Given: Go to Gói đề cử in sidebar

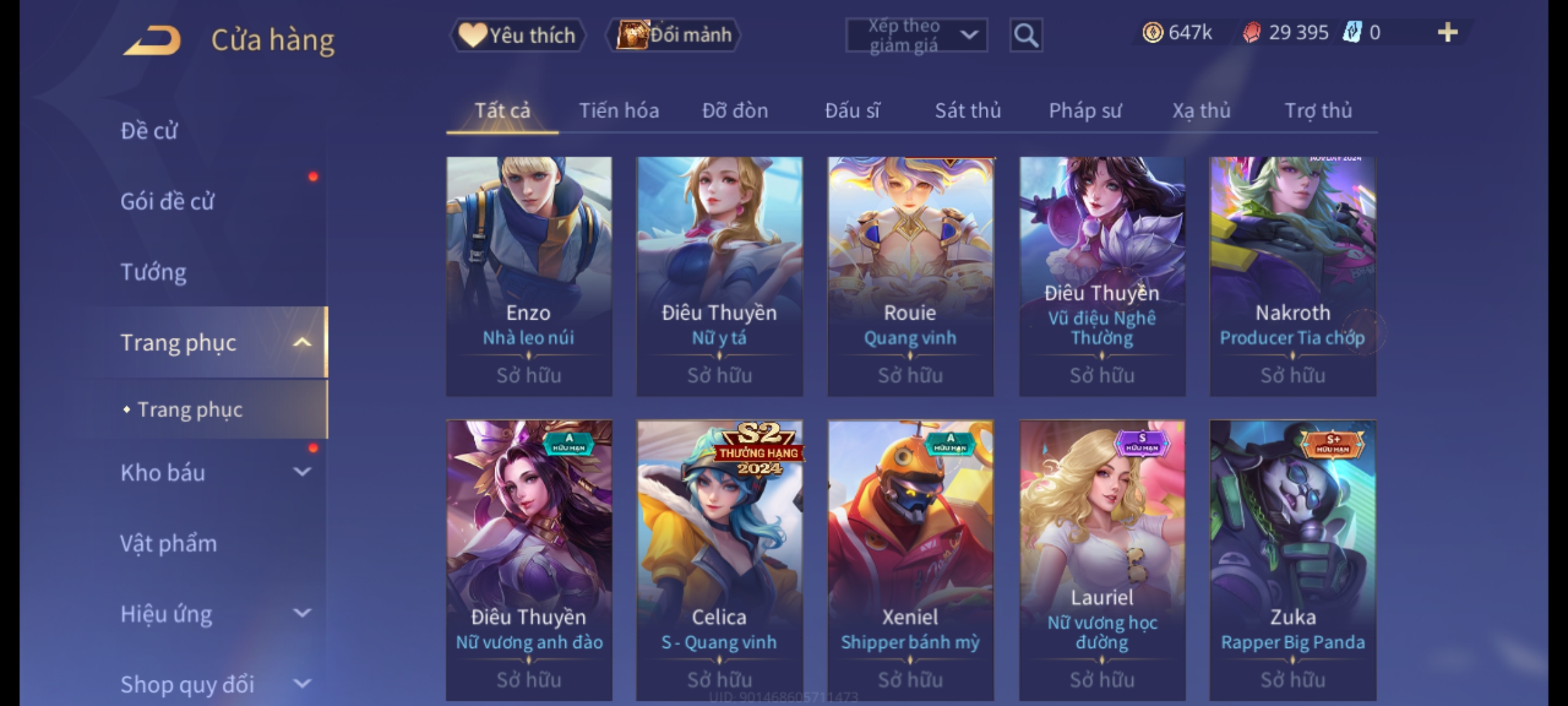Looking at the screenshot, I should click(167, 201).
